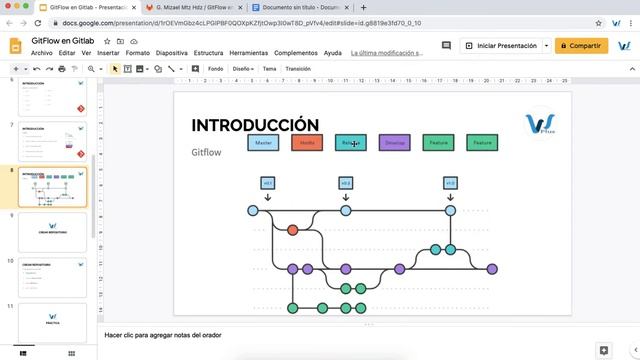Open a new browser tab
The height and width of the screenshot is (360, 640).
(x=363, y=7)
